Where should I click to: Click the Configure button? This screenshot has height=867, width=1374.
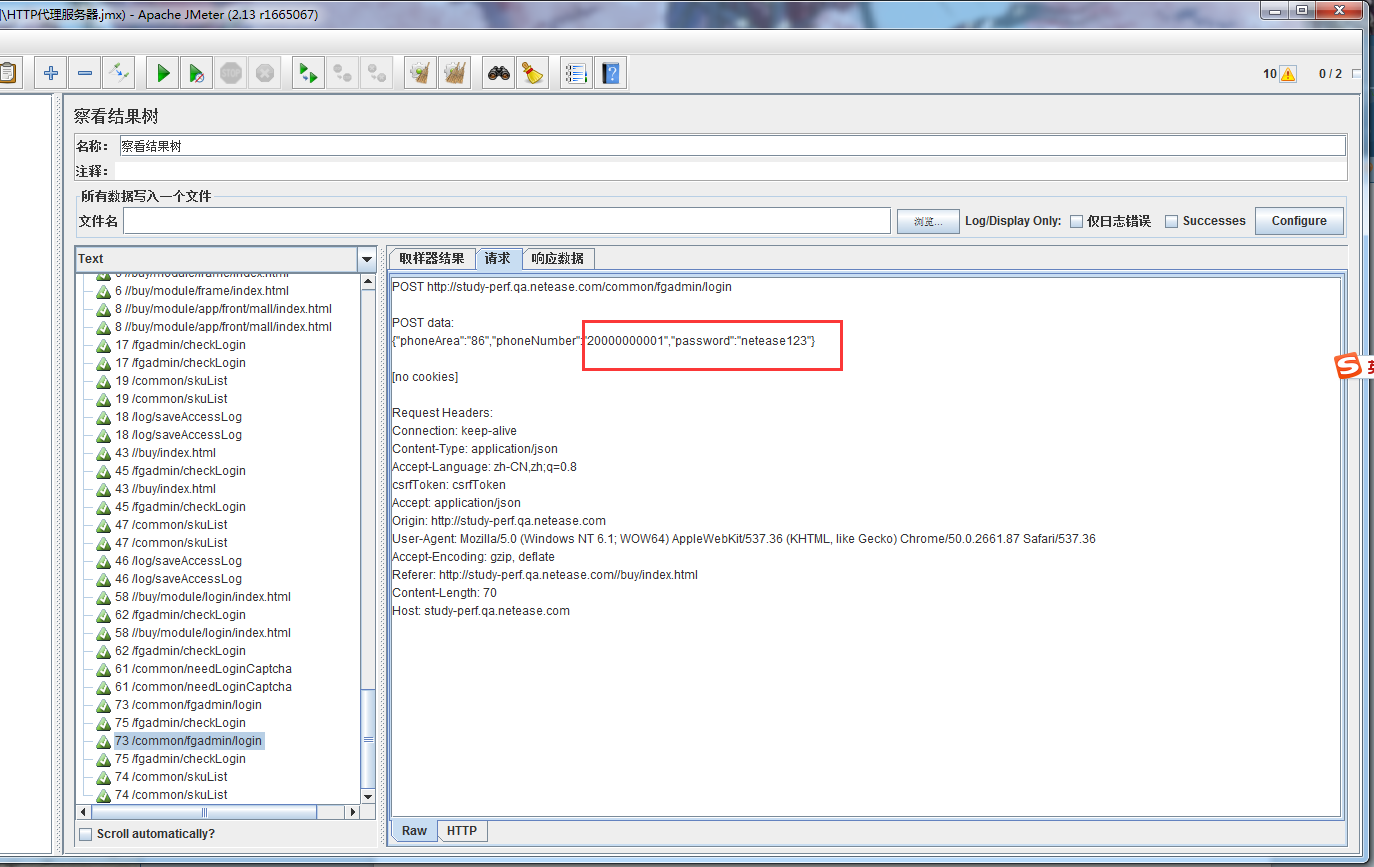click(x=1299, y=221)
